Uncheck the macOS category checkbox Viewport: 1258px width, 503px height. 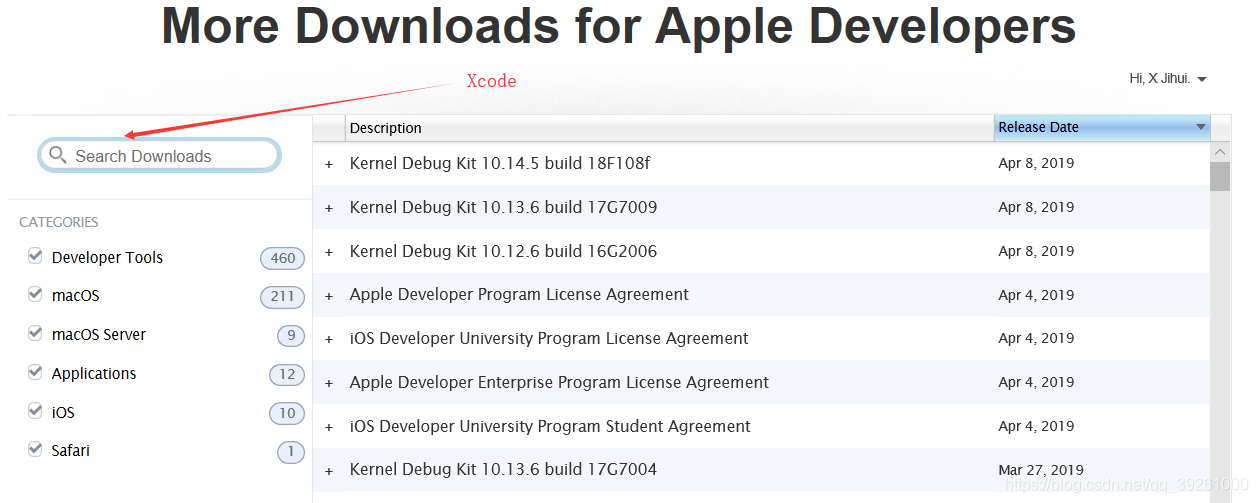(36, 295)
